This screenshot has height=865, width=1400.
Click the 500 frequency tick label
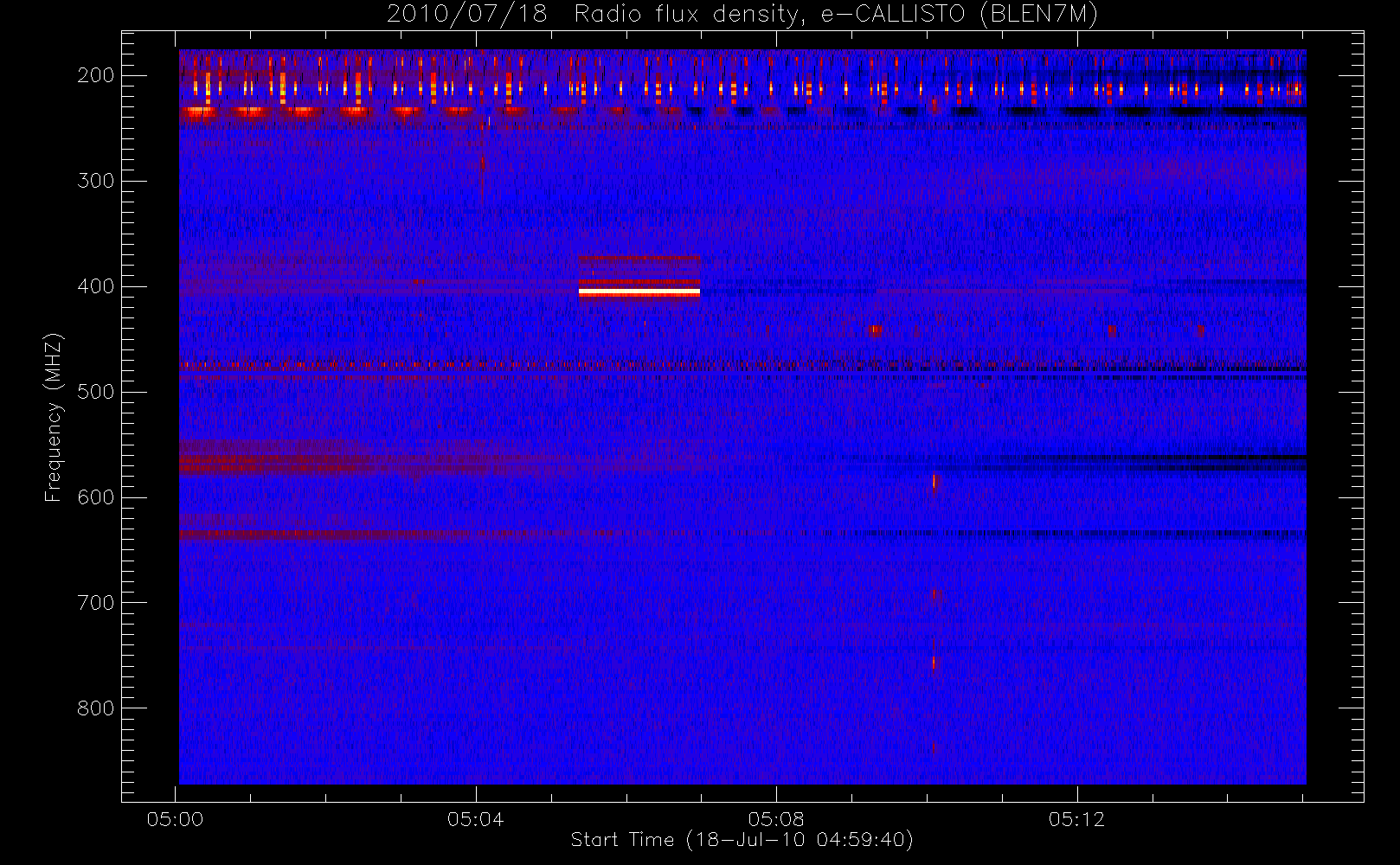96,392
